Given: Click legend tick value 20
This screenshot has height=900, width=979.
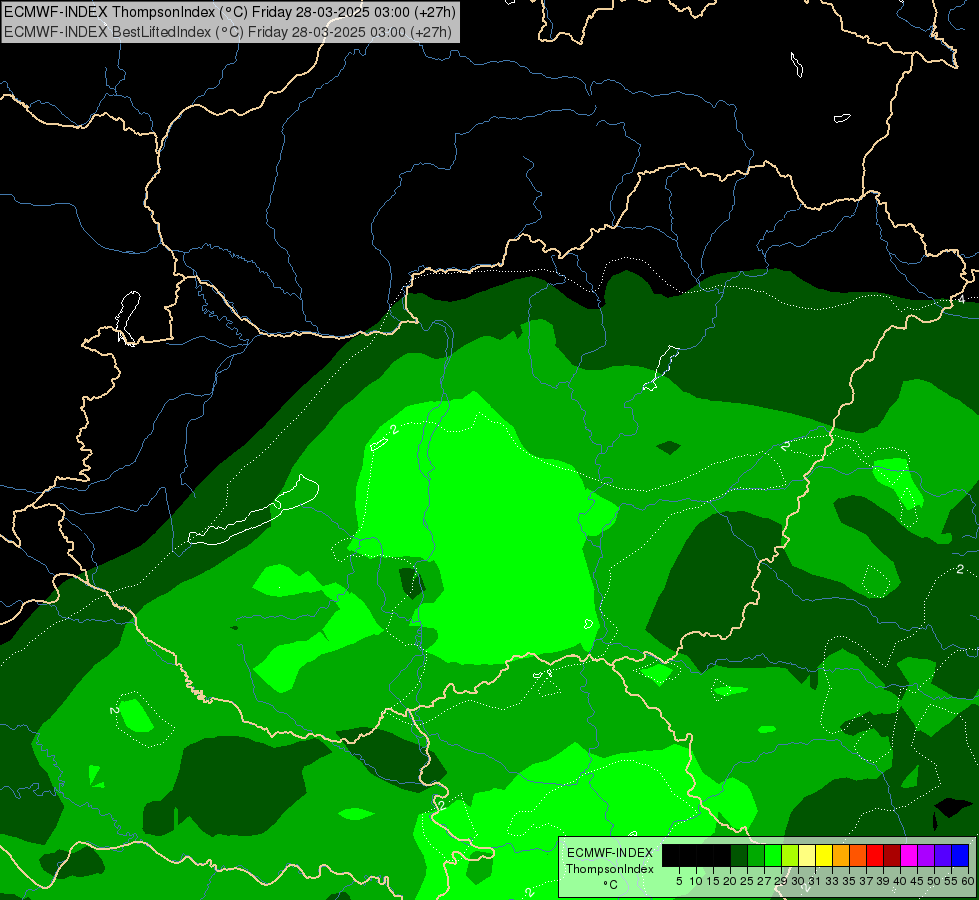Looking at the screenshot, I should tap(730, 881).
